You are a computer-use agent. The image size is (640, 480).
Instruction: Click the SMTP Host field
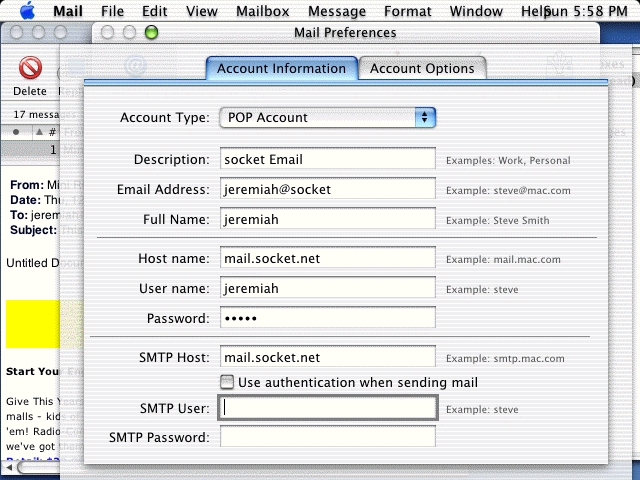(328, 356)
